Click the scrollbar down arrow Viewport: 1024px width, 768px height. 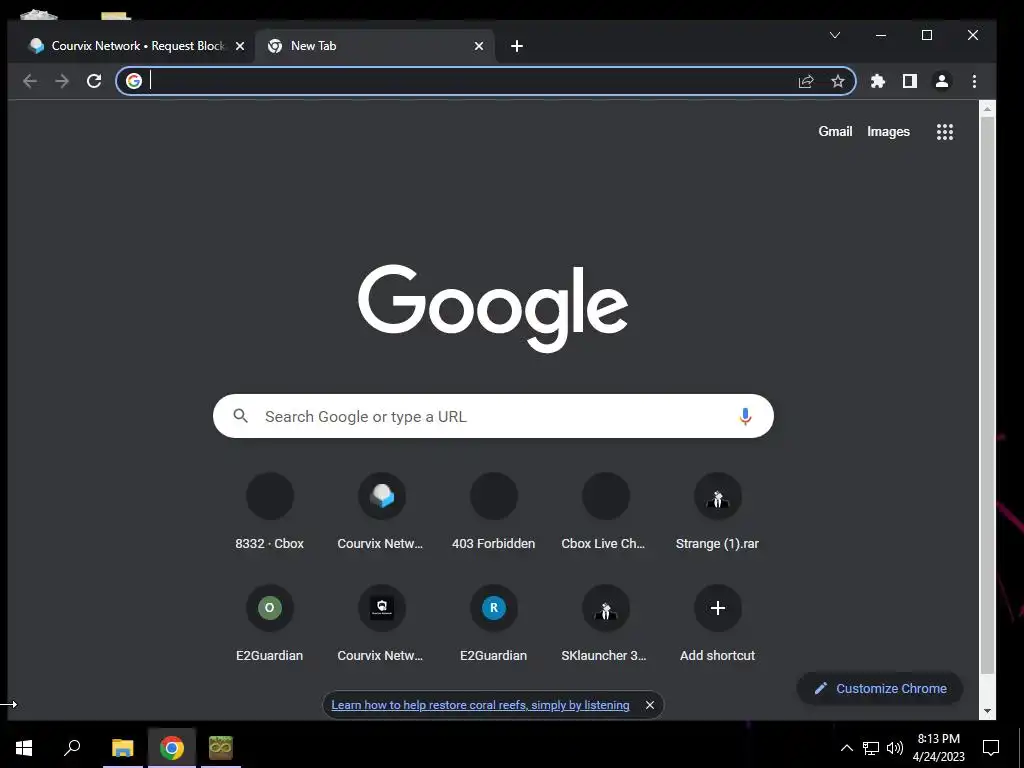tap(987, 711)
